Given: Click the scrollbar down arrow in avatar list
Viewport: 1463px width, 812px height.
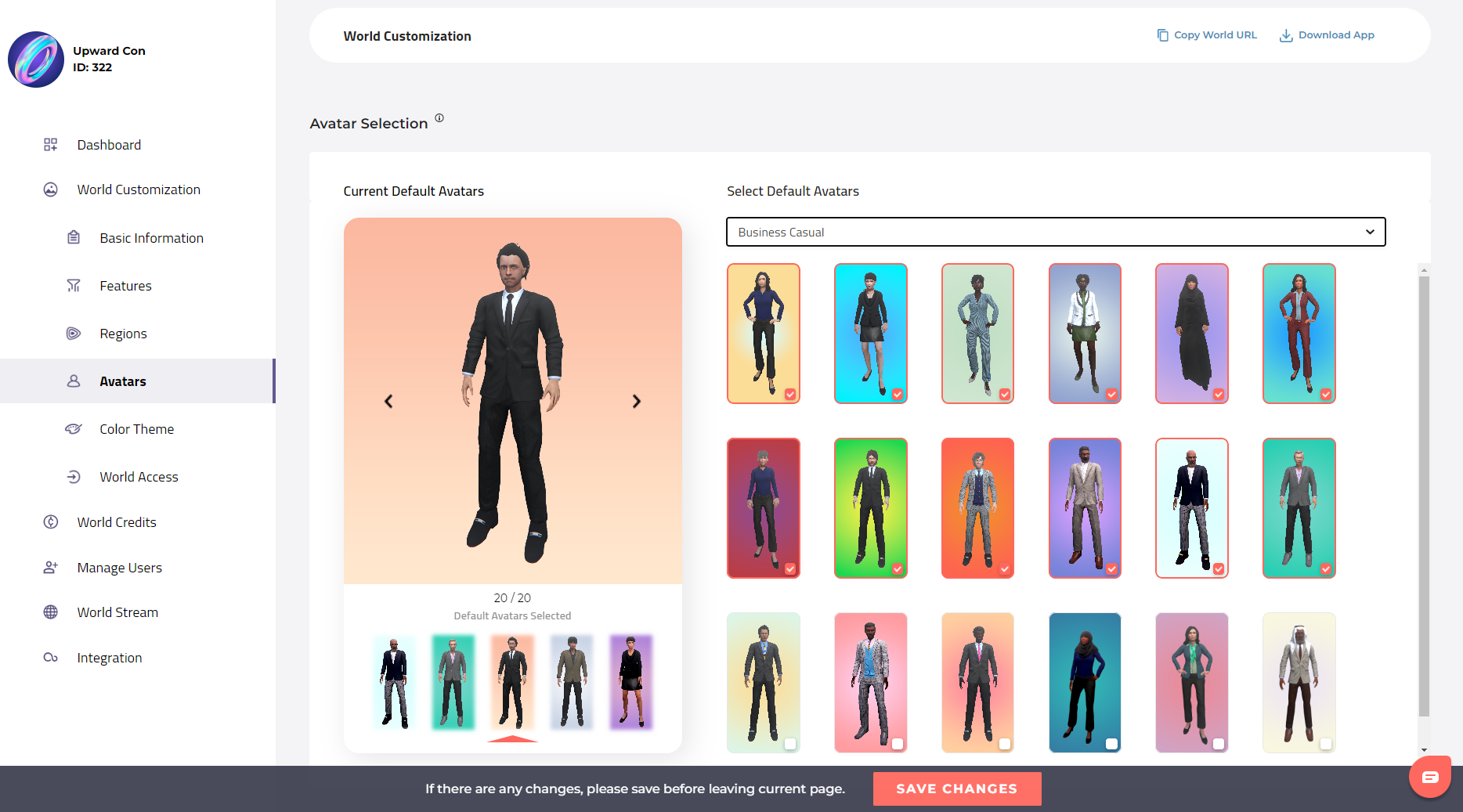Looking at the screenshot, I should 1424,749.
